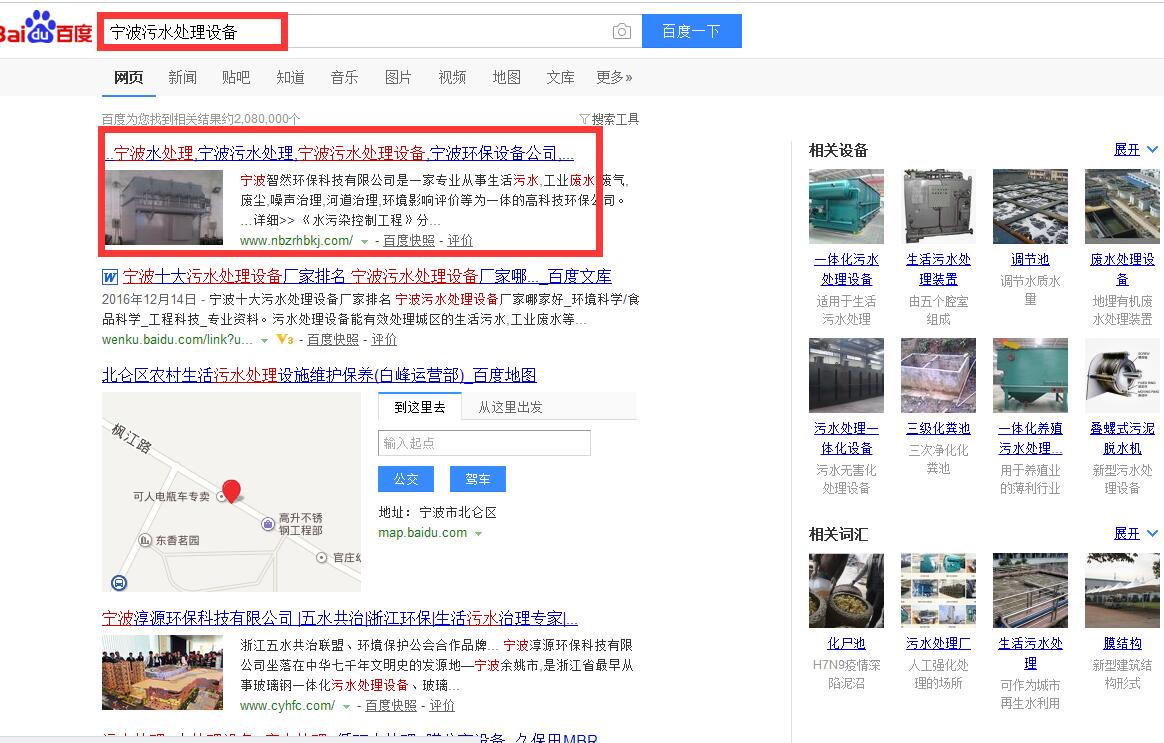This screenshot has height=743, width=1164.
Task: Click the 污水处理厂 text link
Action: (938, 644)
